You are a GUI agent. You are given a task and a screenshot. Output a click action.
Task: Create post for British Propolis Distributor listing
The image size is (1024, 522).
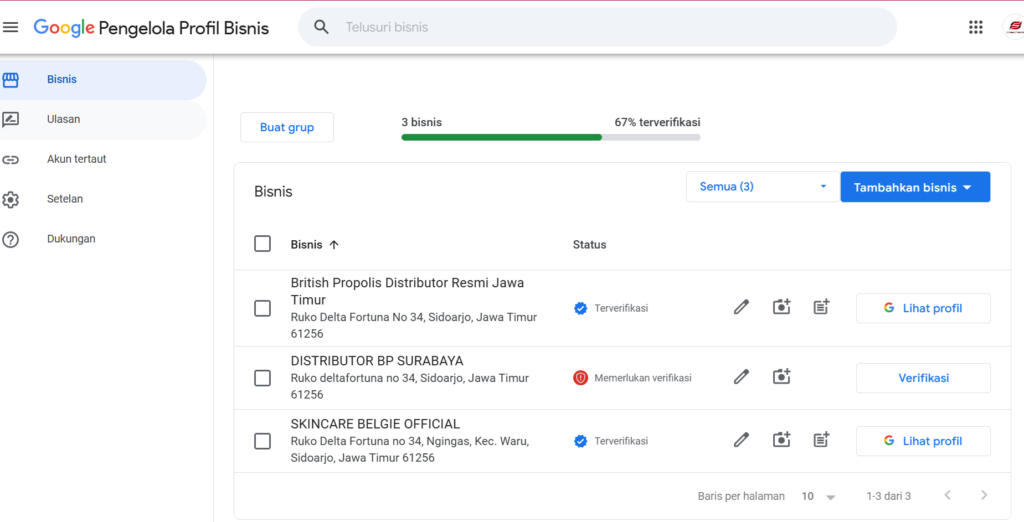[x=821, y=308]
